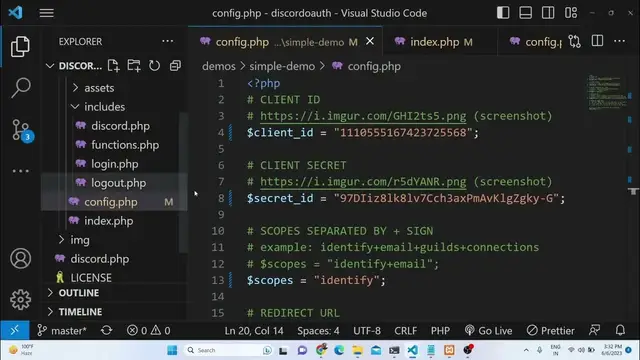640x360 pixels.
Task: Click the open changes compare icon
Action: point(574,41)
